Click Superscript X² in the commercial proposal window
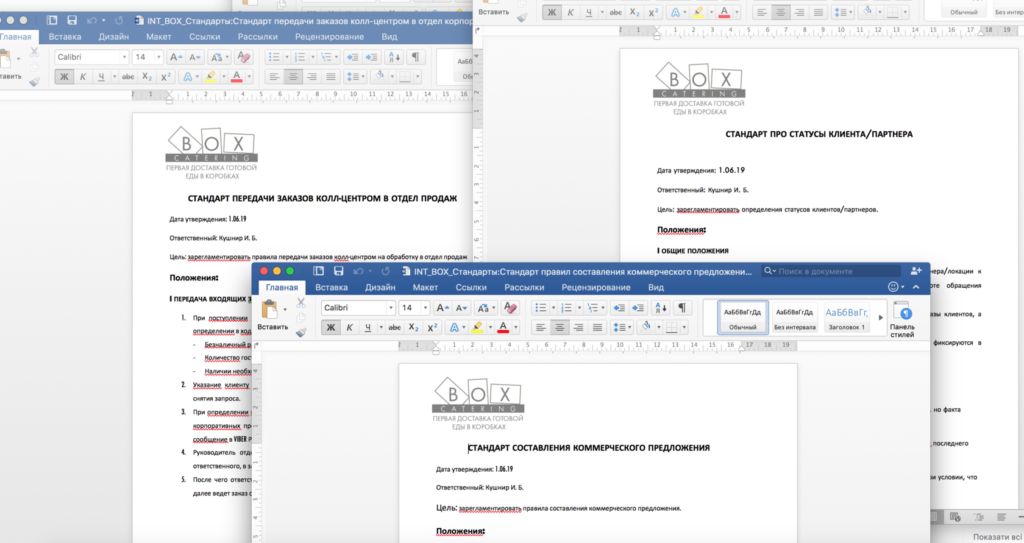The image size is (1024, 543). coord(432,327)
